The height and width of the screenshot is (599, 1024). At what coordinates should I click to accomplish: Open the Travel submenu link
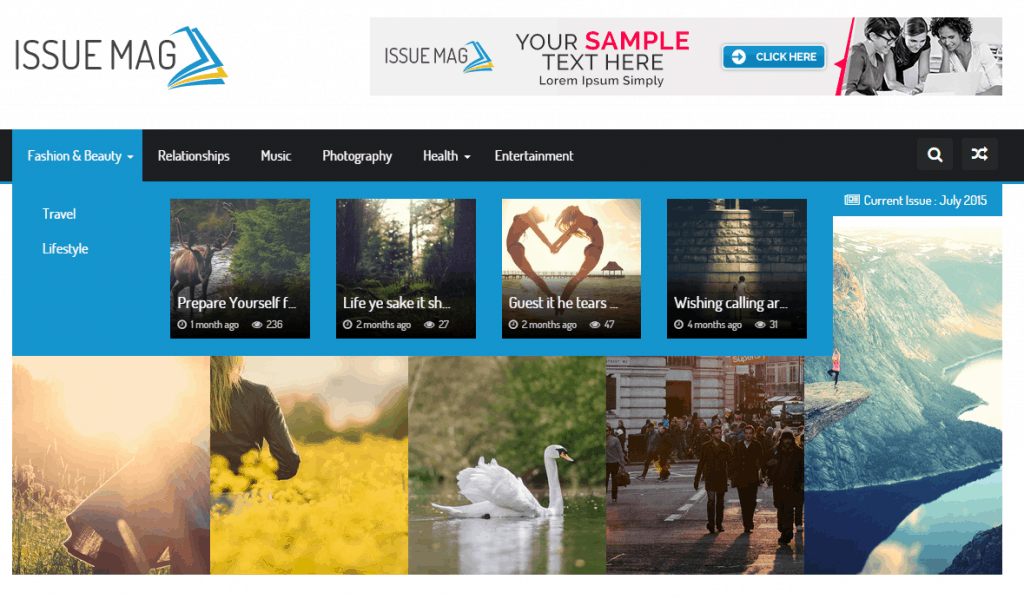(x=59, y=214)
